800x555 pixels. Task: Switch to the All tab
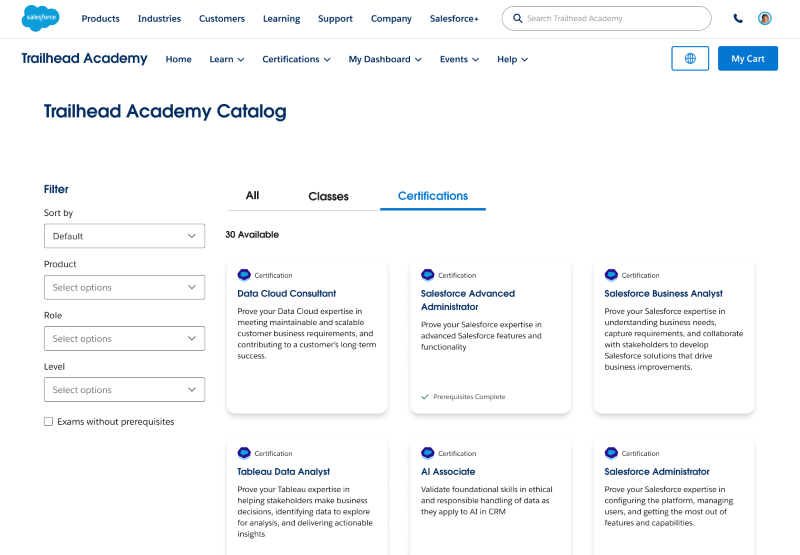click(x=252, y=196)
